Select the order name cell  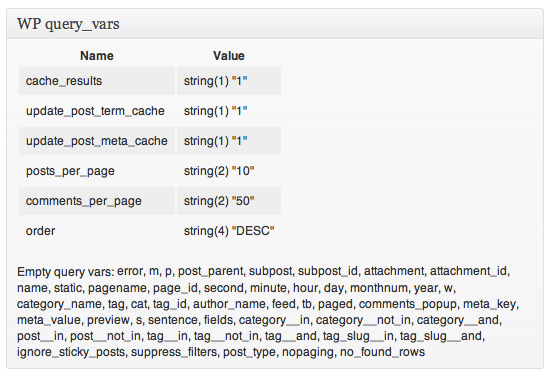pyautogui.click(x=97, y=231)
